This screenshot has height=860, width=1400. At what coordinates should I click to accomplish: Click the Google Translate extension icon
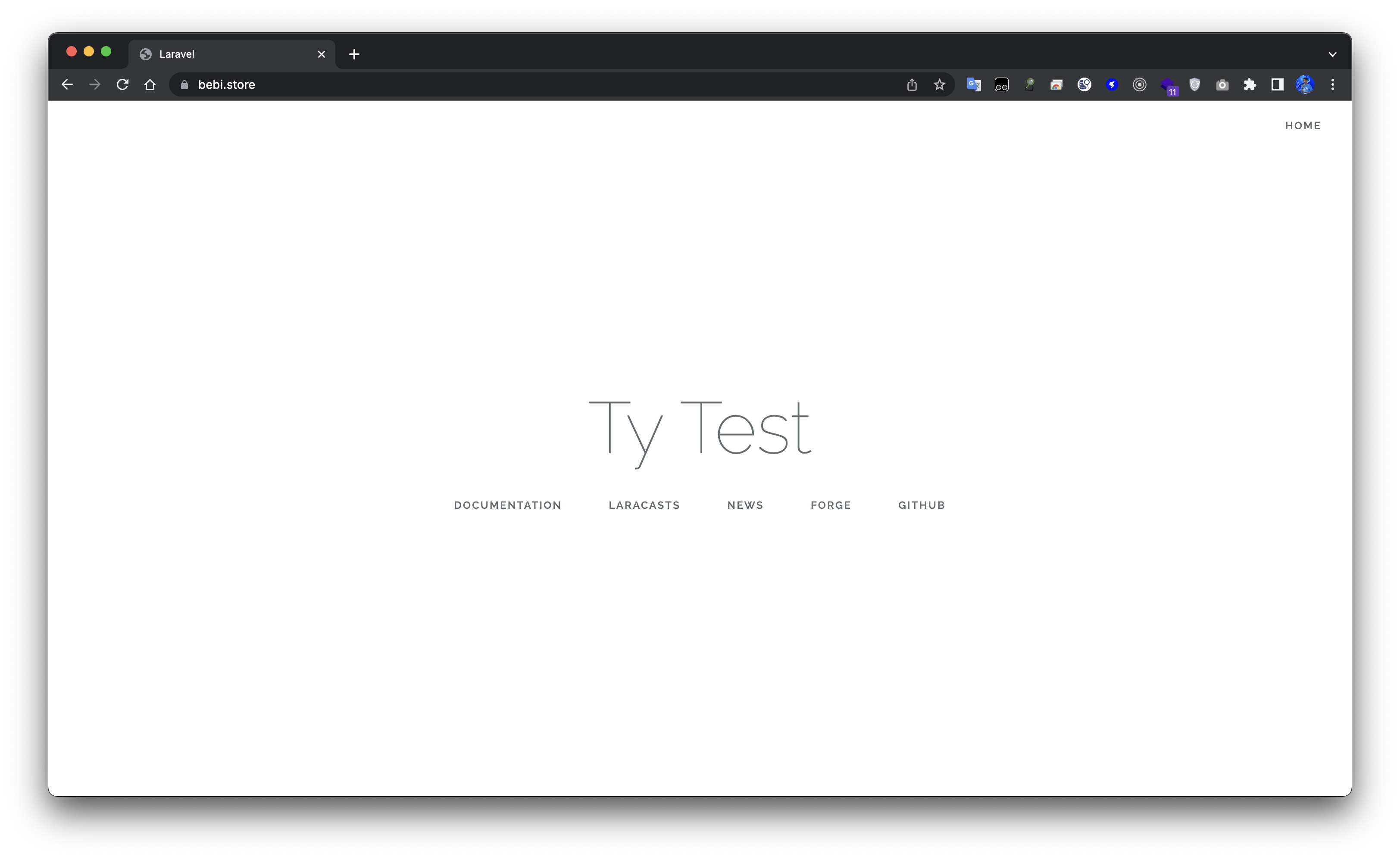click(973, 85)
